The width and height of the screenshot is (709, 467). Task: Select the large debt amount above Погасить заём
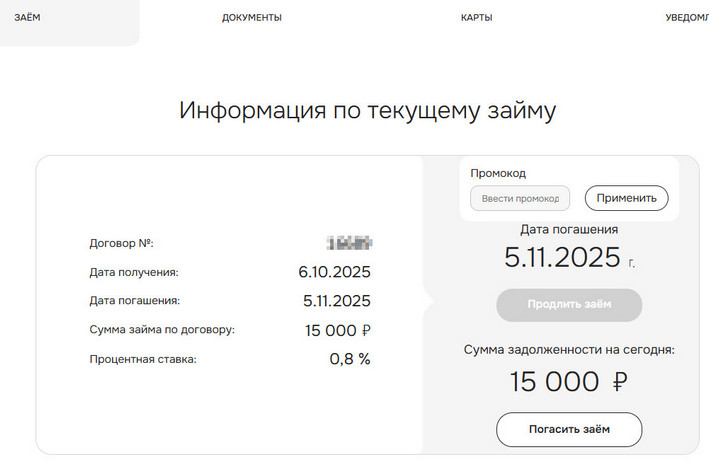(568, 382)
